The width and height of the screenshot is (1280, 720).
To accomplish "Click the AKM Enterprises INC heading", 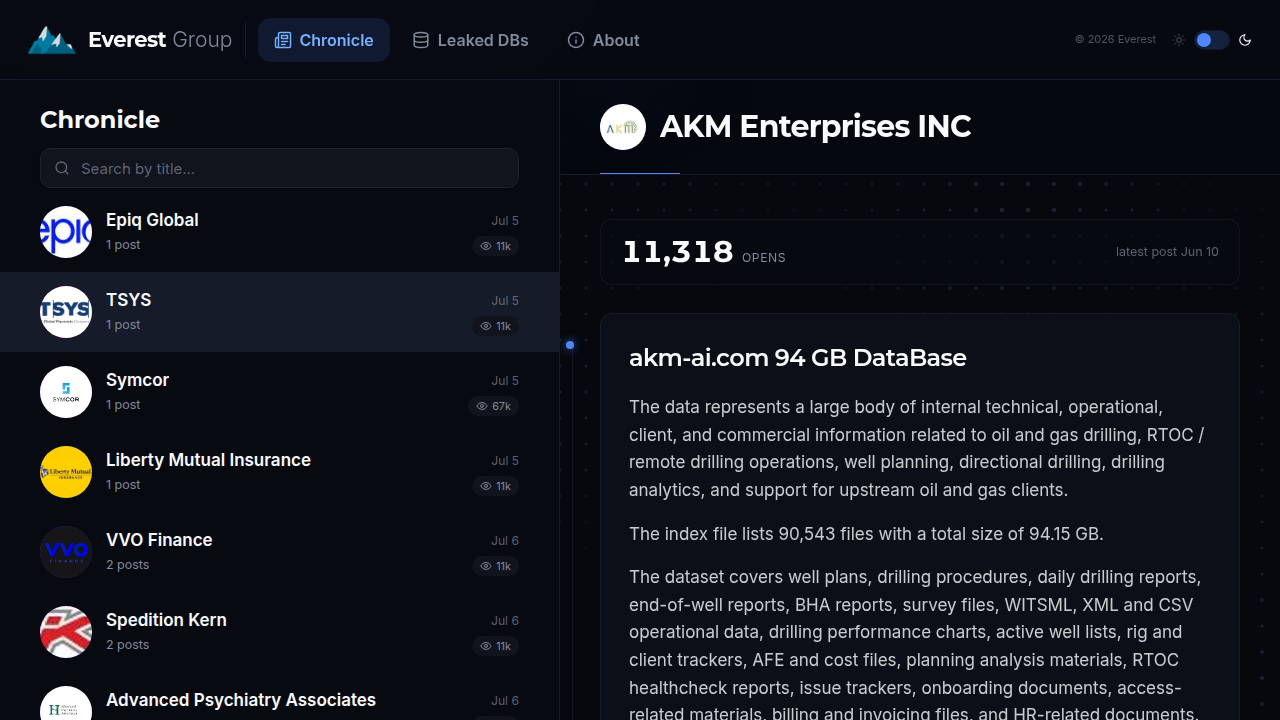I will tap(815, 127).
